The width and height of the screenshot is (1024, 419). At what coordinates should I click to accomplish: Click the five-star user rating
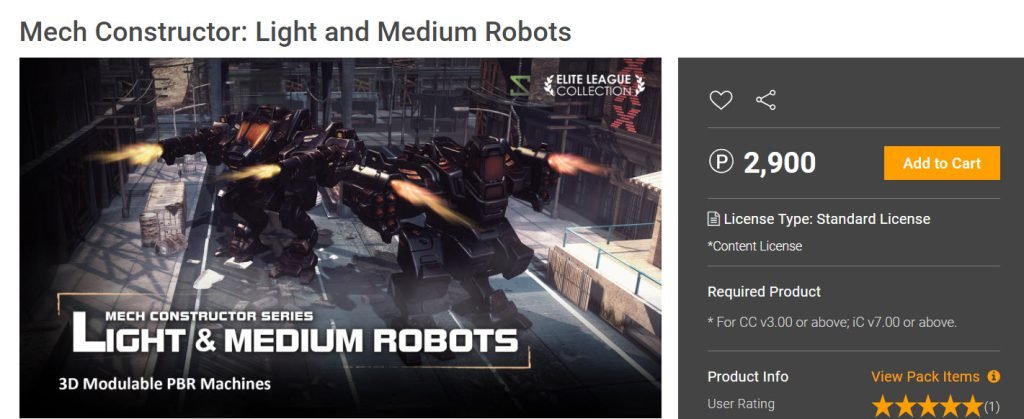tap(927, 406)
